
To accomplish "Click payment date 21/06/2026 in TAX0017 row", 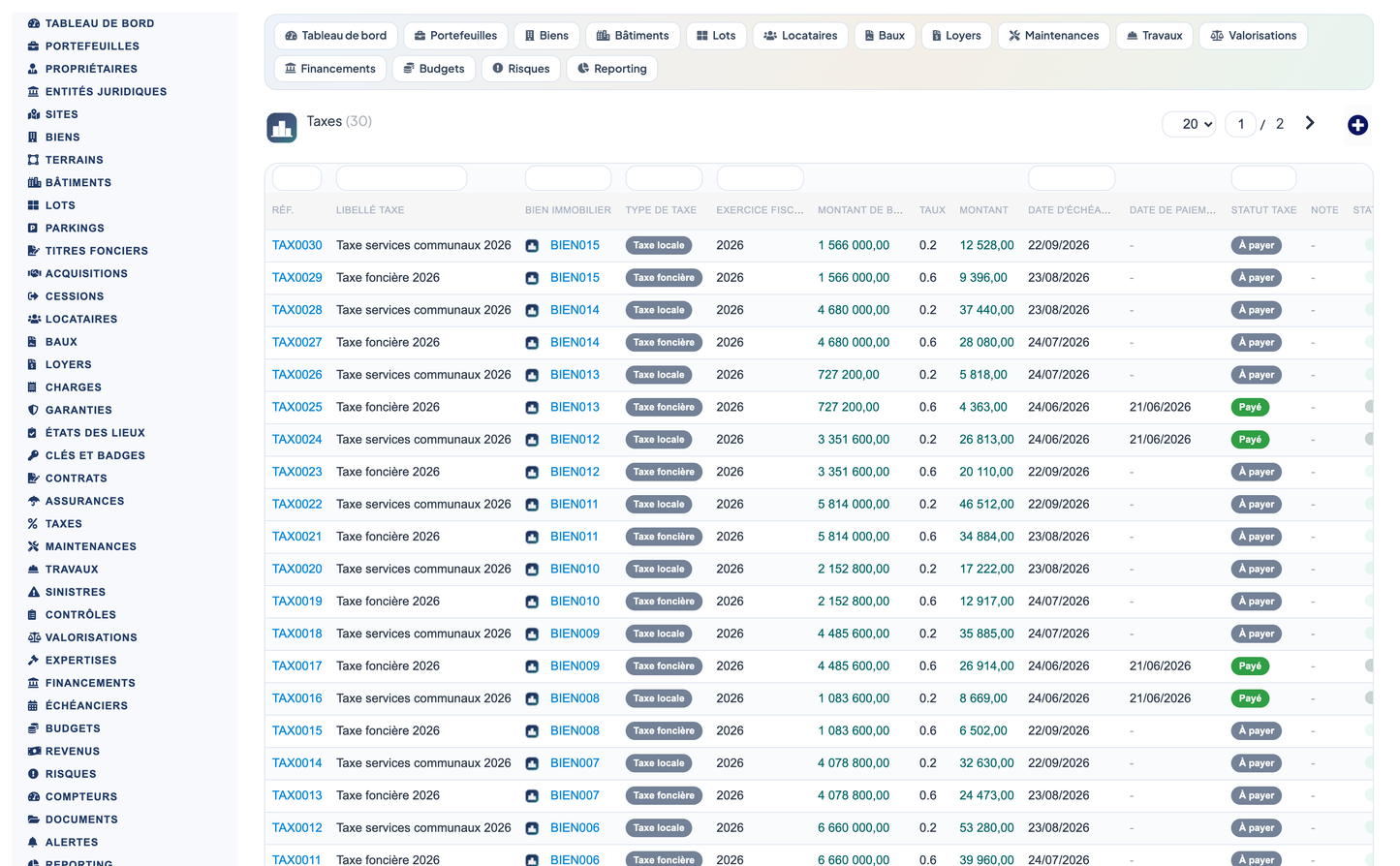I will coord(1160,665).
